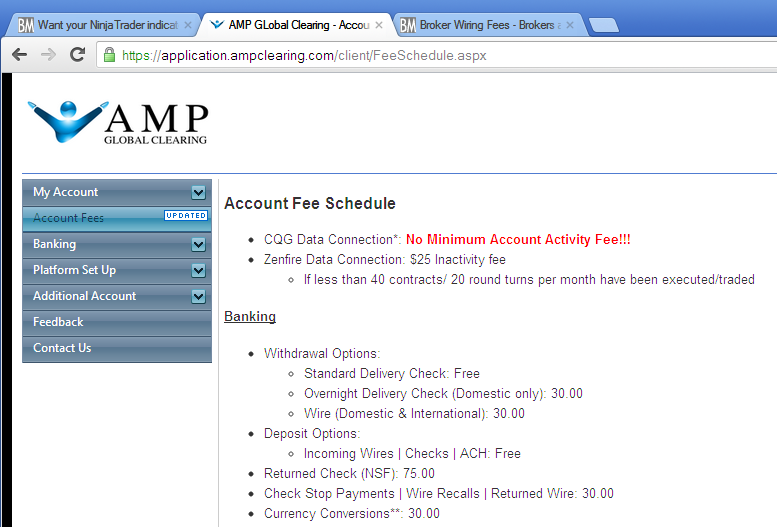Click the green SSL padlock icon
This screenshot has width=777, height=527.
tap(110, 55)
